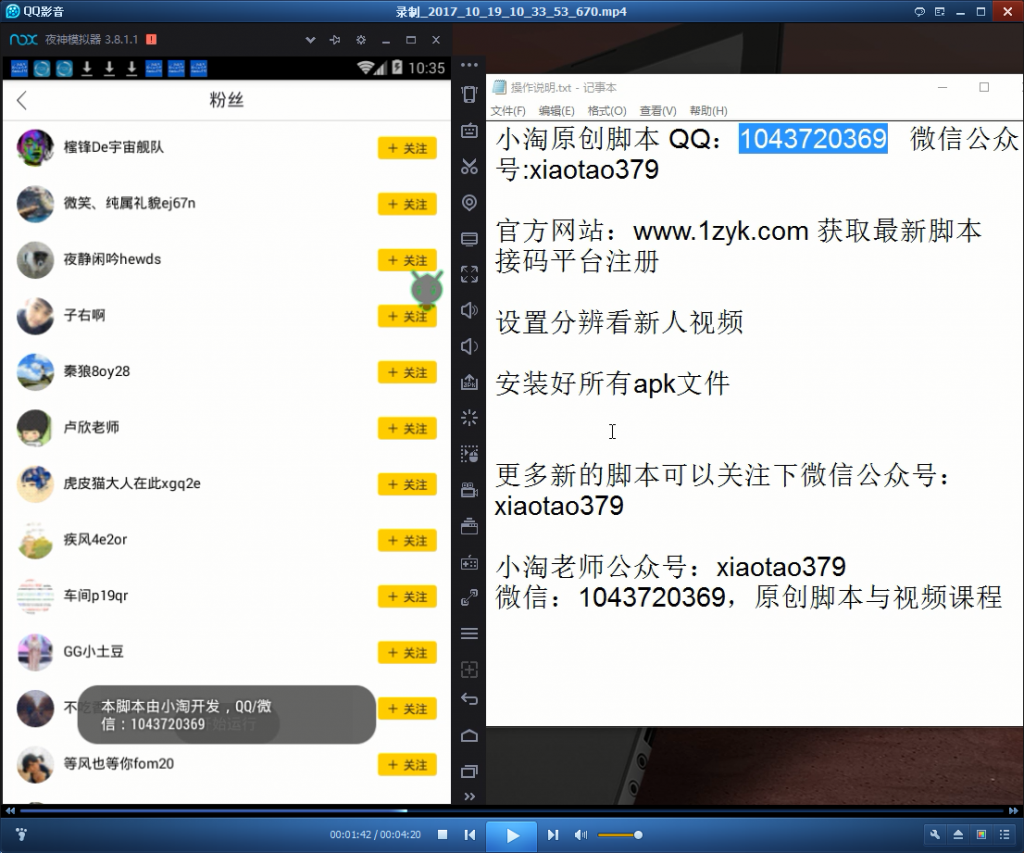
Task: Click Android back arrow in Nox sidebar
Action: click(x=469, y=700)
